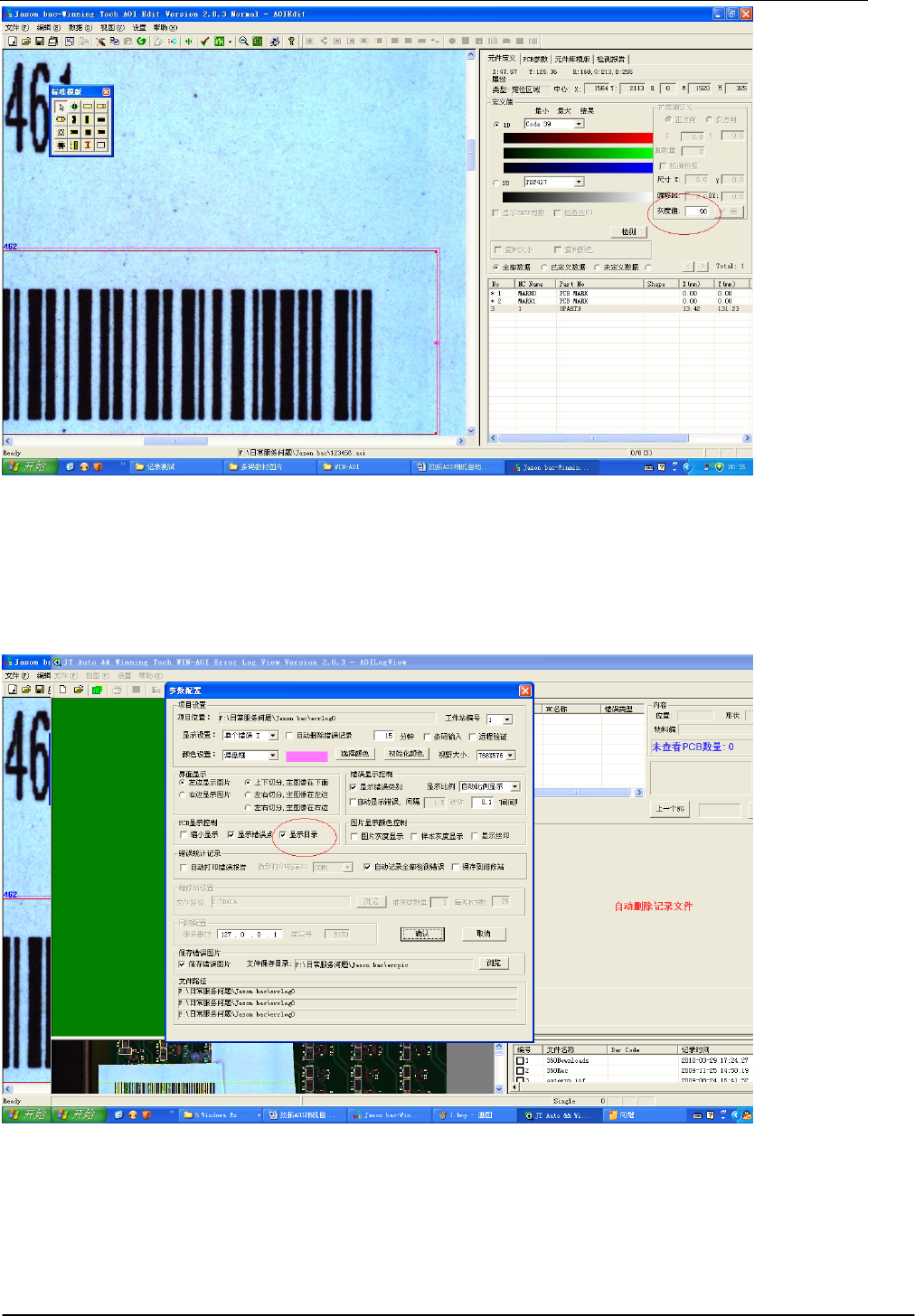Click the green color gradient bar
Viewport: 915px width, 1316px height.
point(578,153)
